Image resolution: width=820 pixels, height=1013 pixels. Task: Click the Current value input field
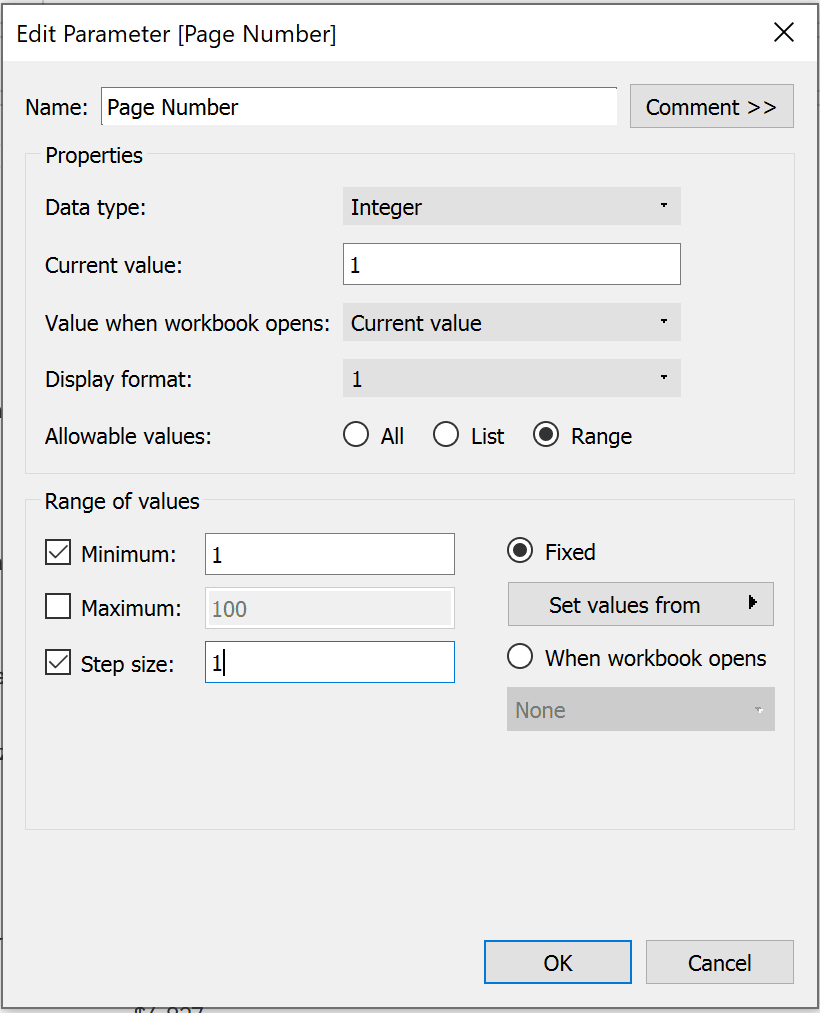click(511, 264)
